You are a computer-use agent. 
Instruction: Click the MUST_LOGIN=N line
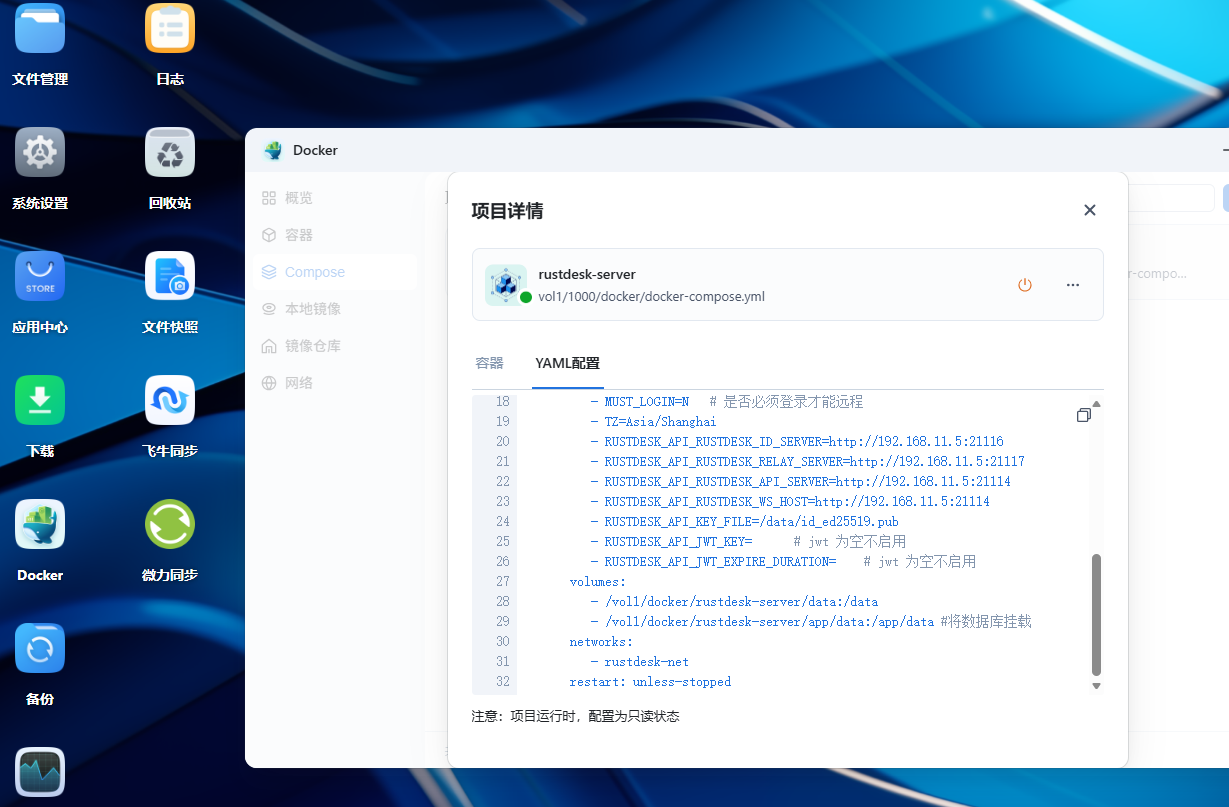[x=727, y=402]
